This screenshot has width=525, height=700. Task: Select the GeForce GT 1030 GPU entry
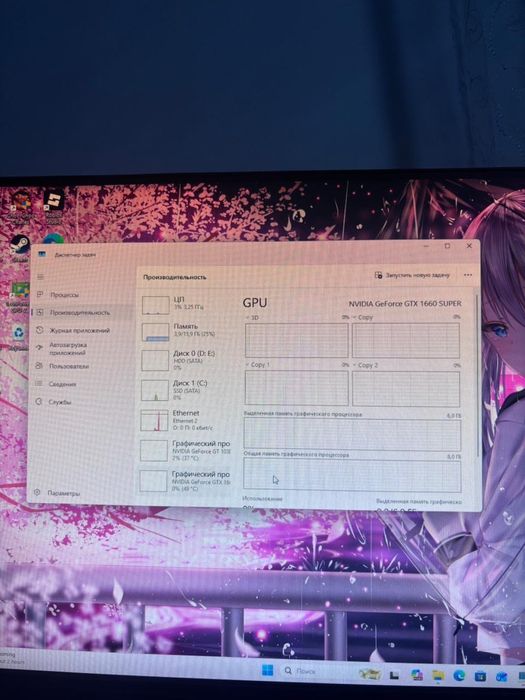coord(186,450)
